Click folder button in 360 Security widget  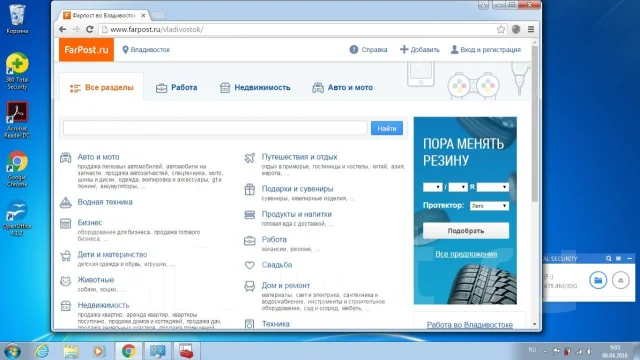[x=598, y=280]
